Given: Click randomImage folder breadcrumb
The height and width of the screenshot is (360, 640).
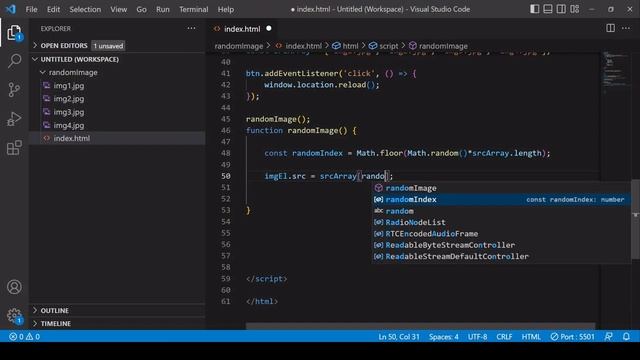Looking at the screenshot, I should 239,46.
